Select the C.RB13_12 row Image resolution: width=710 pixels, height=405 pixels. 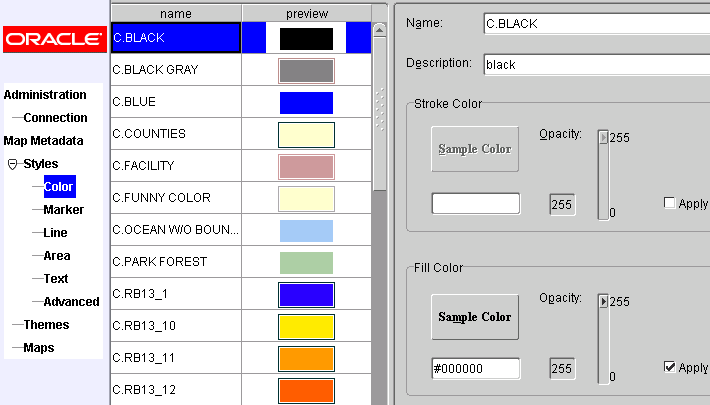click(x=241, y=390)
